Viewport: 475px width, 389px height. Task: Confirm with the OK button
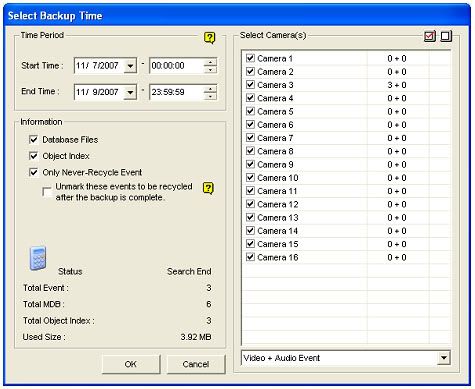pyautogui.click(x=131, y=364)
